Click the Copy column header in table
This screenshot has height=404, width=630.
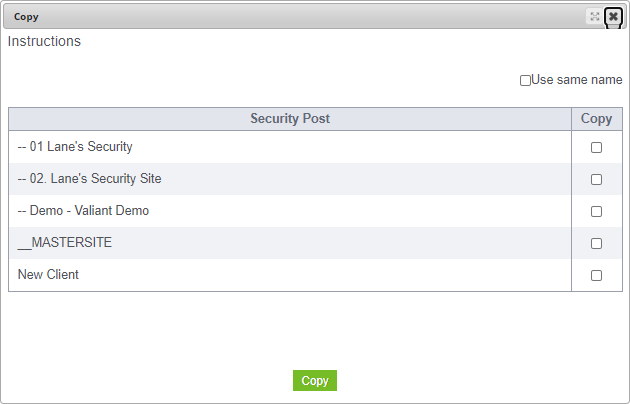click(597, 118)
